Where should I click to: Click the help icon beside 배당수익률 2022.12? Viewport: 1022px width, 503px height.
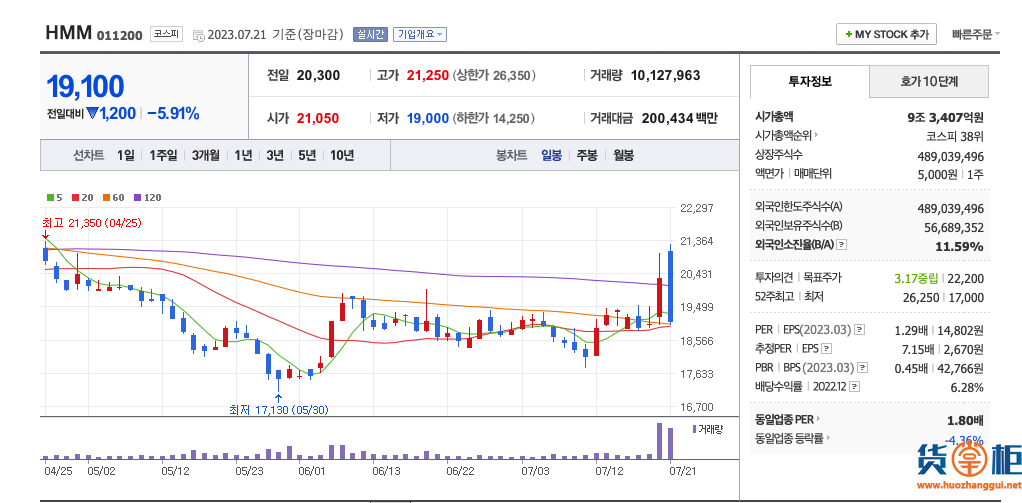[x=854, y=386]
